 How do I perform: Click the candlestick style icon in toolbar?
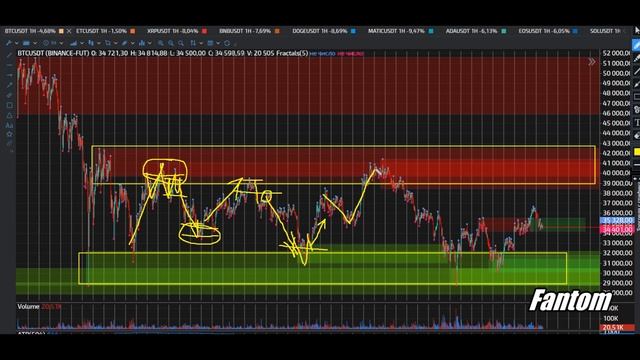[x=91, y=43]
